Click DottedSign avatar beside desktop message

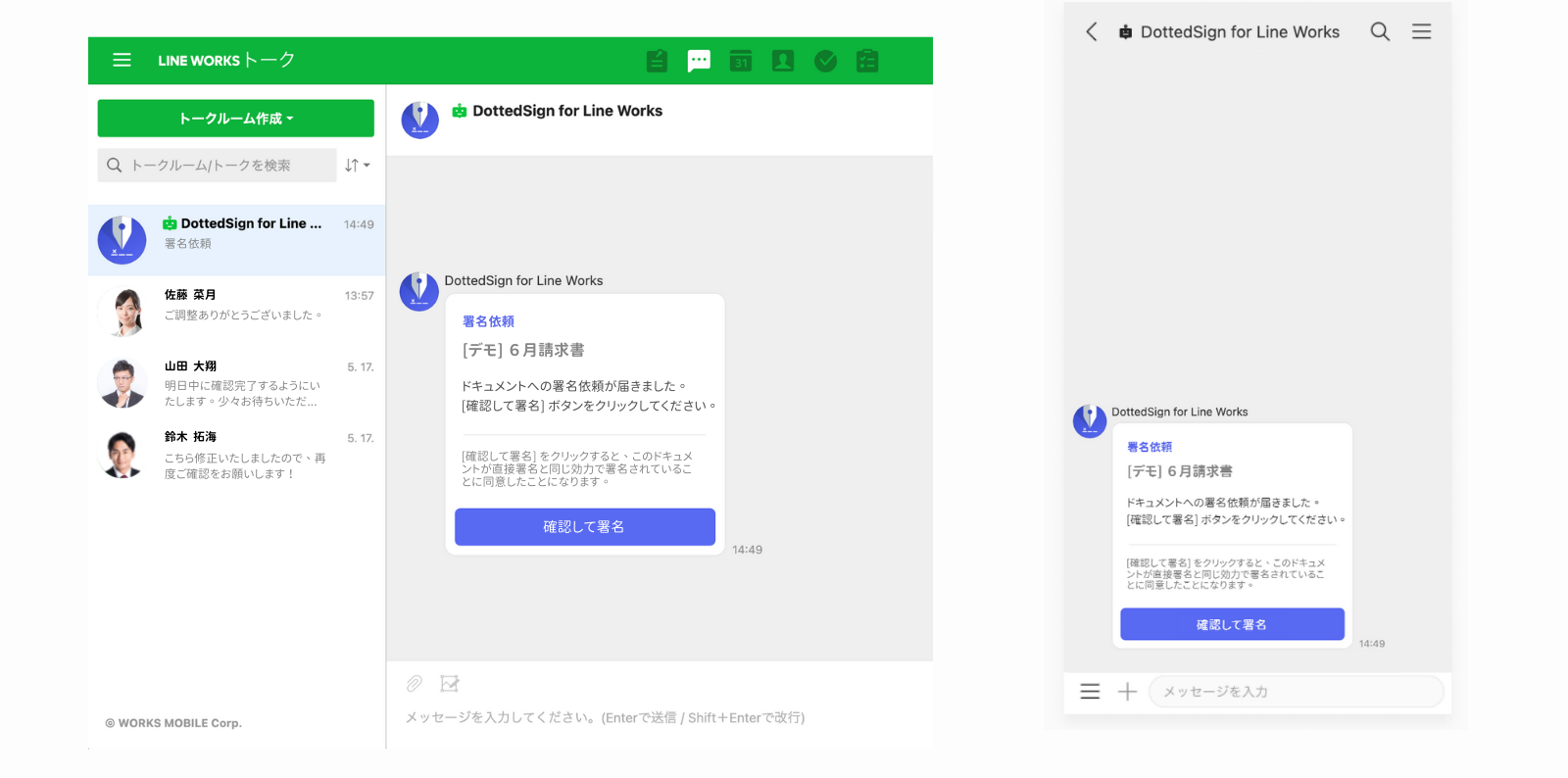pos(419,292)
